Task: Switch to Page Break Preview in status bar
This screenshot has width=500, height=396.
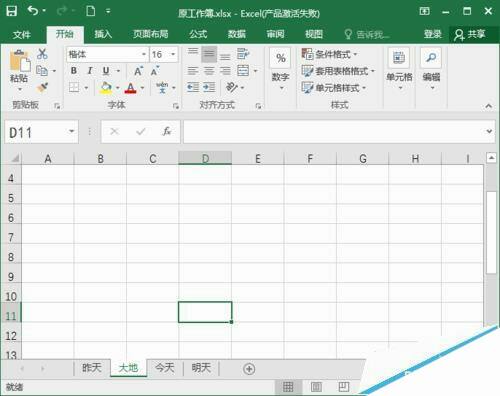Action: tap(344, 387)
